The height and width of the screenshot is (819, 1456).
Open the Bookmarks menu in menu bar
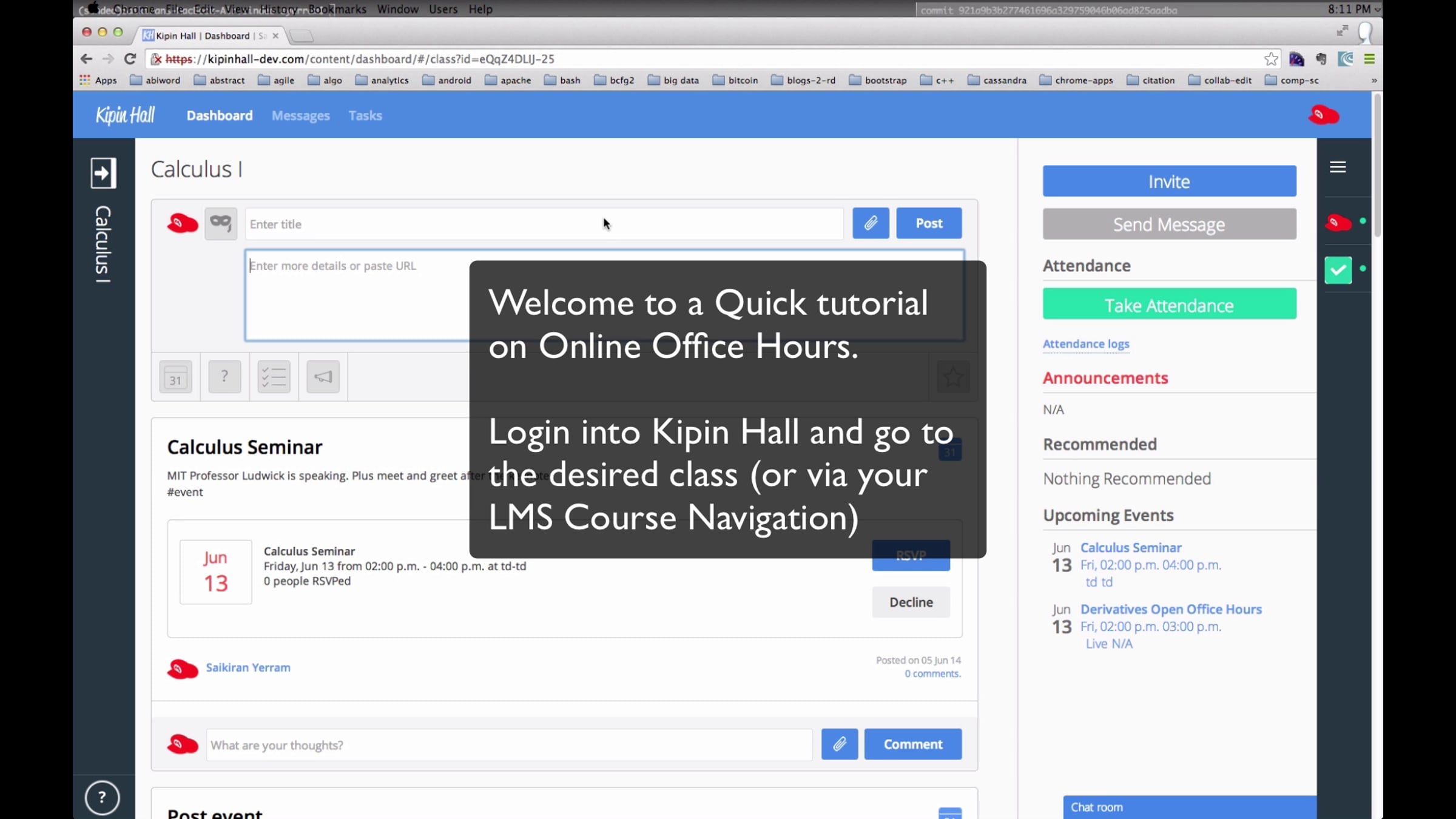[x=337, y=9]
